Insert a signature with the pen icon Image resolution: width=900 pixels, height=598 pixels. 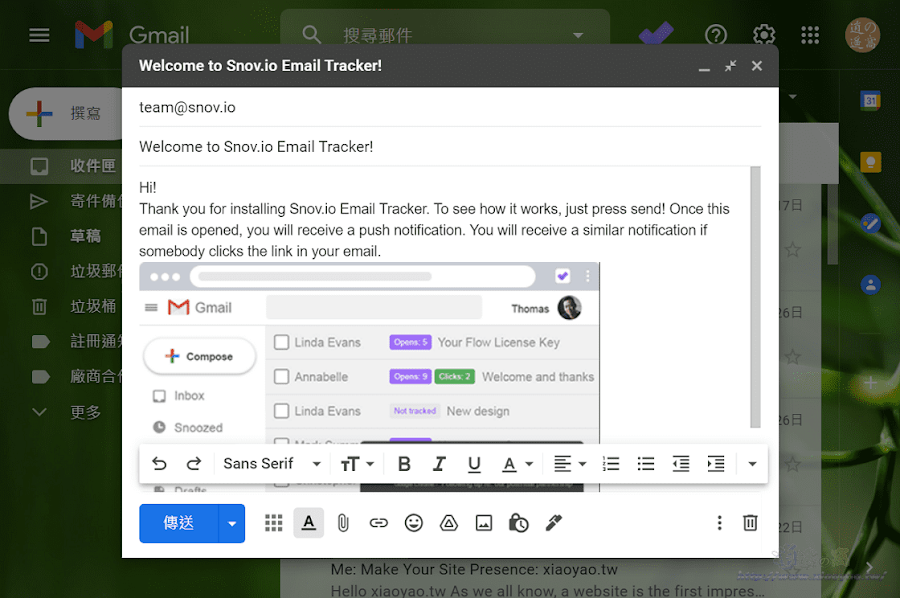click(554, 523)
